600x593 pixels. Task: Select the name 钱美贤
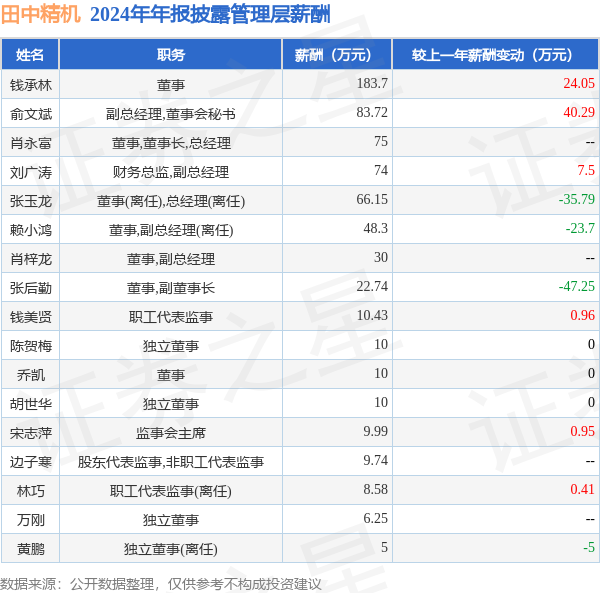pyautogui.click(x=31, y=317)
